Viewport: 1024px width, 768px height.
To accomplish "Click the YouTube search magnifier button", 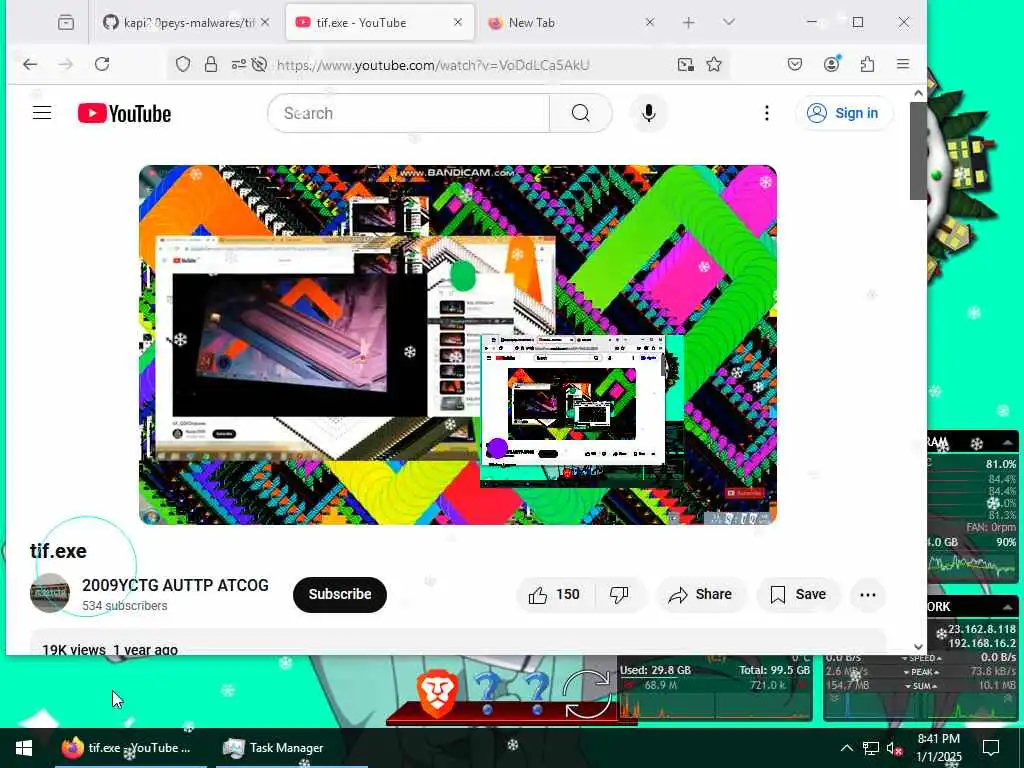I will (581, 113).
